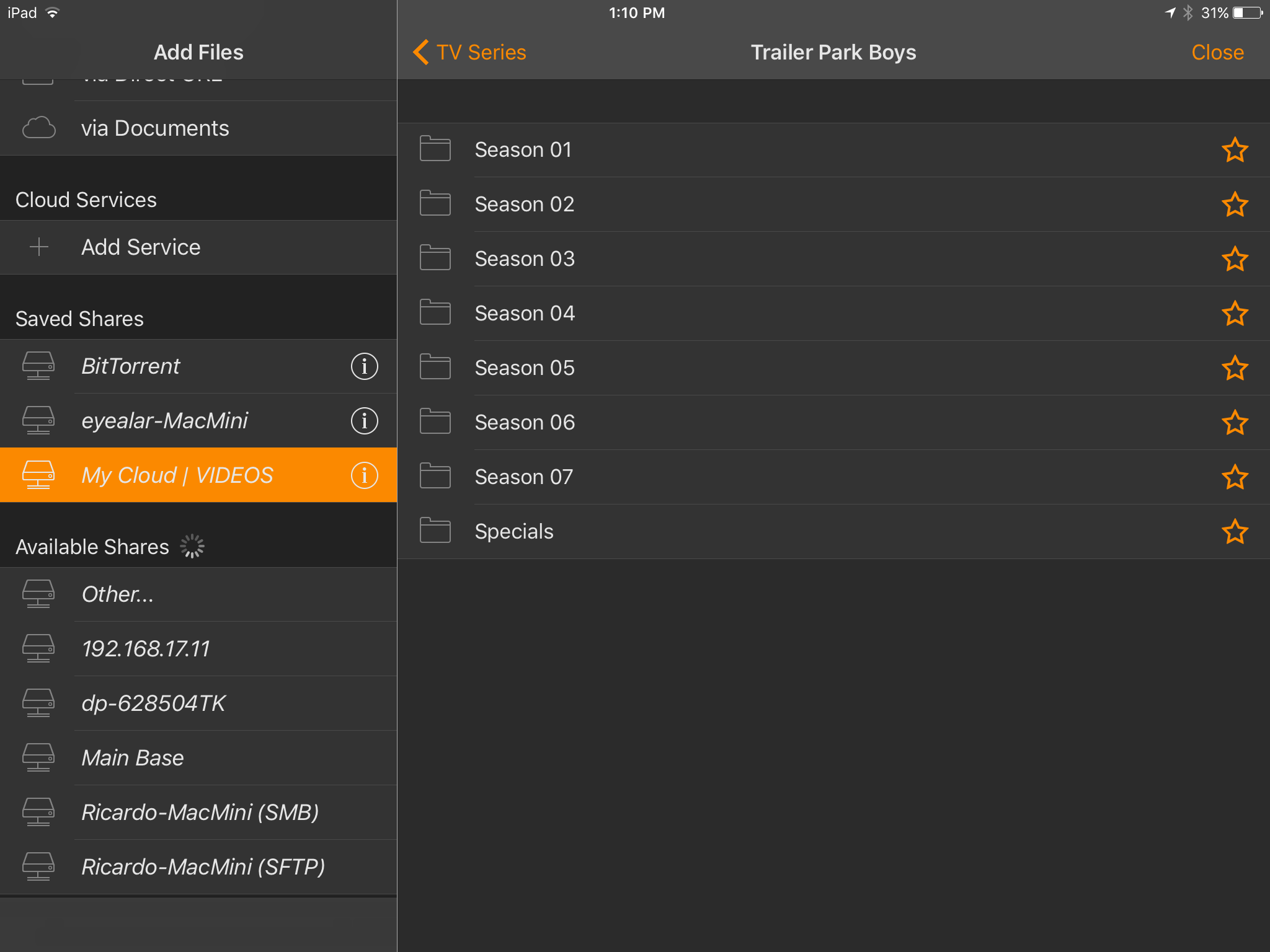Viewport: 1270px width, 952px height.
Task: Open the Season 03 folder
Action: pyautogui.click(x=525, y=259)
